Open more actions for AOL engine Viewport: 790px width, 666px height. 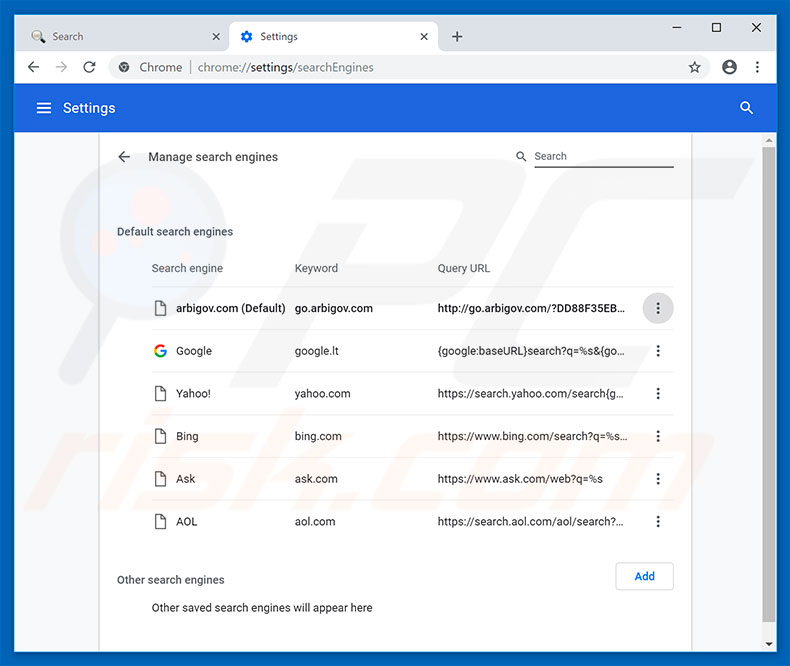[x=657, y=521]
